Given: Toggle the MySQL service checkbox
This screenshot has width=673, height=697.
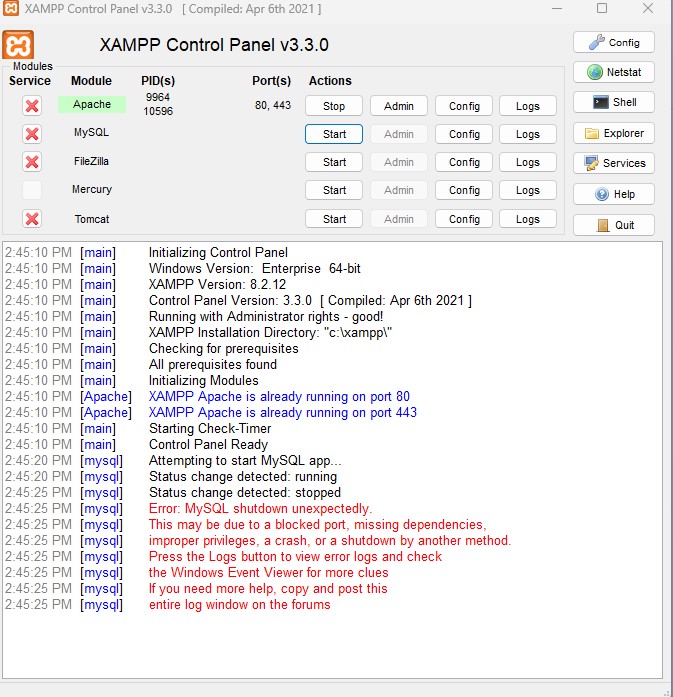Looking at the screenshot, I should (32, 134).
